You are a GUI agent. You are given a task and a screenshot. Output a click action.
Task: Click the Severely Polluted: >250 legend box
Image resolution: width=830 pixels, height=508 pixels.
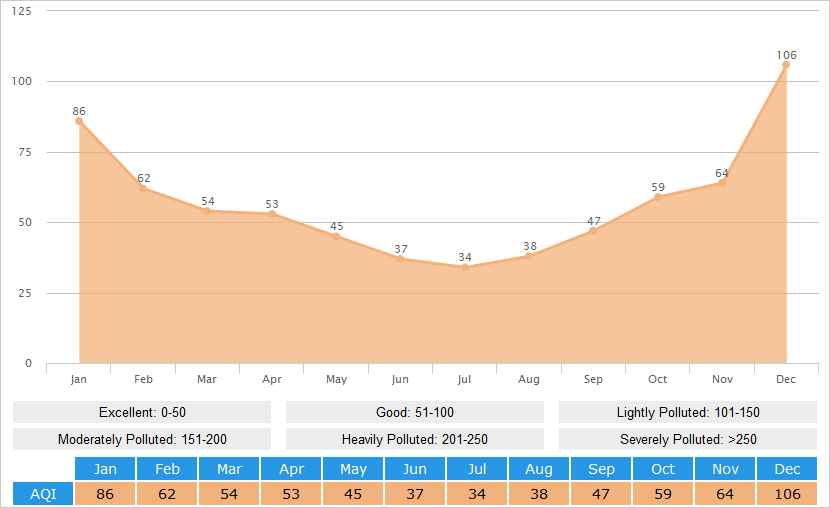[688, 439]
